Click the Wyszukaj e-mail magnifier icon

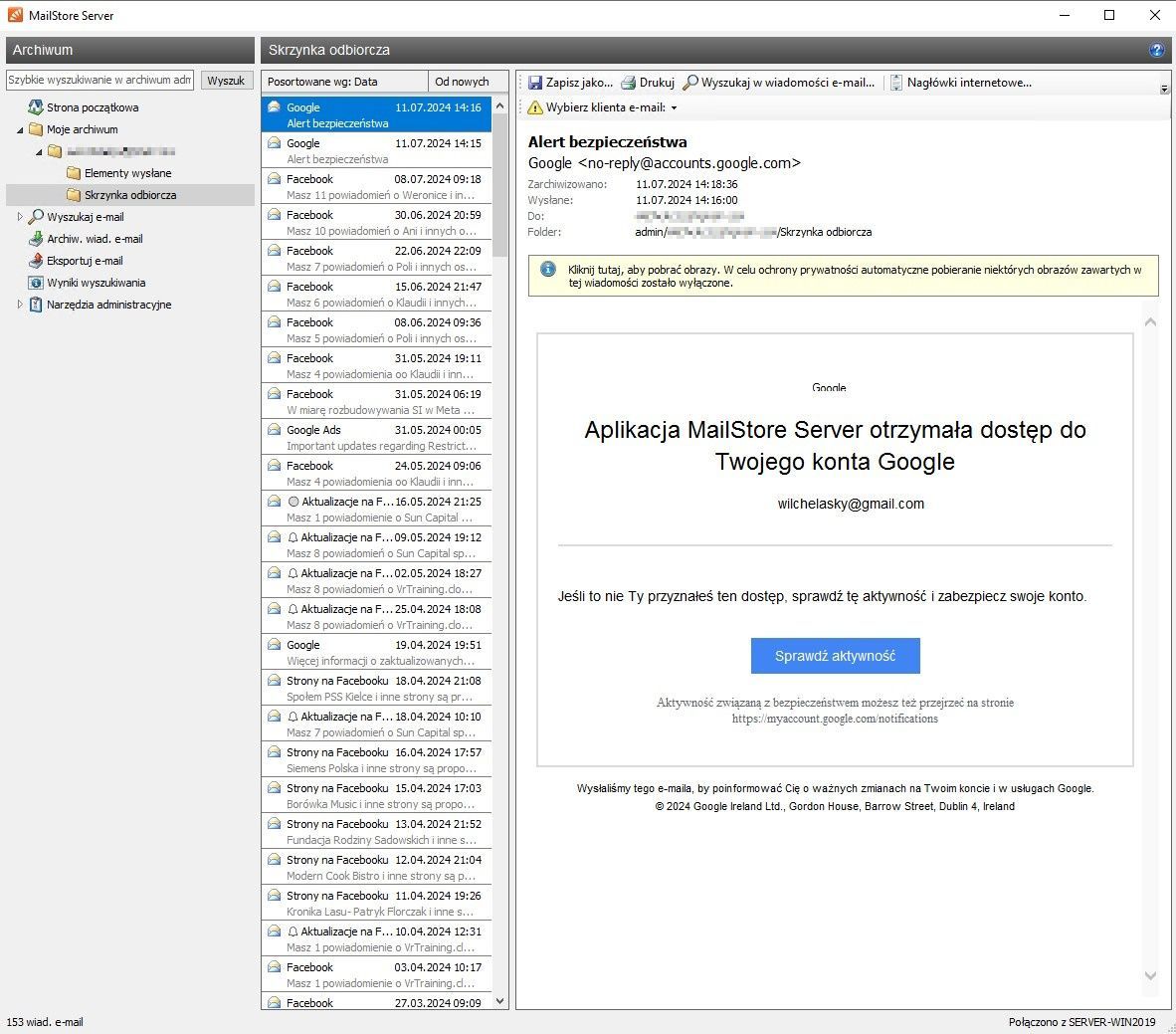(35, 217)
